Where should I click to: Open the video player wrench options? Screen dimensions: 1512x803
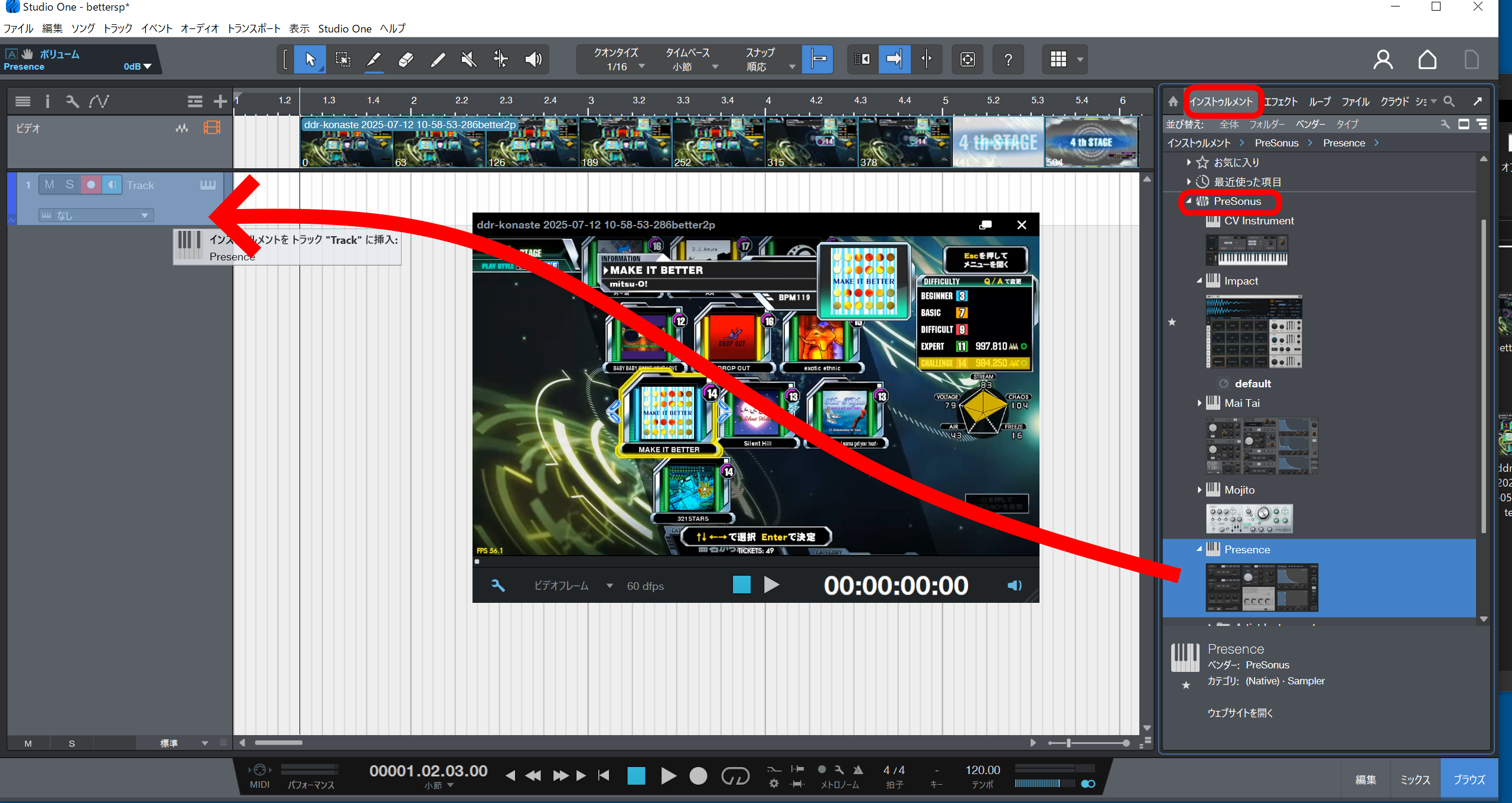point(497,585)
